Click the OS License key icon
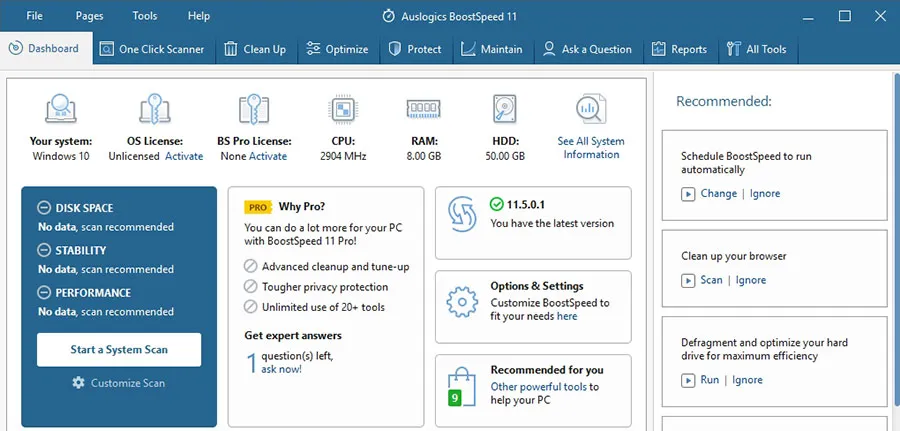Image resolution: width=900 pixels, height=431 pixels. pyautogui.click(x=155, y=109)
